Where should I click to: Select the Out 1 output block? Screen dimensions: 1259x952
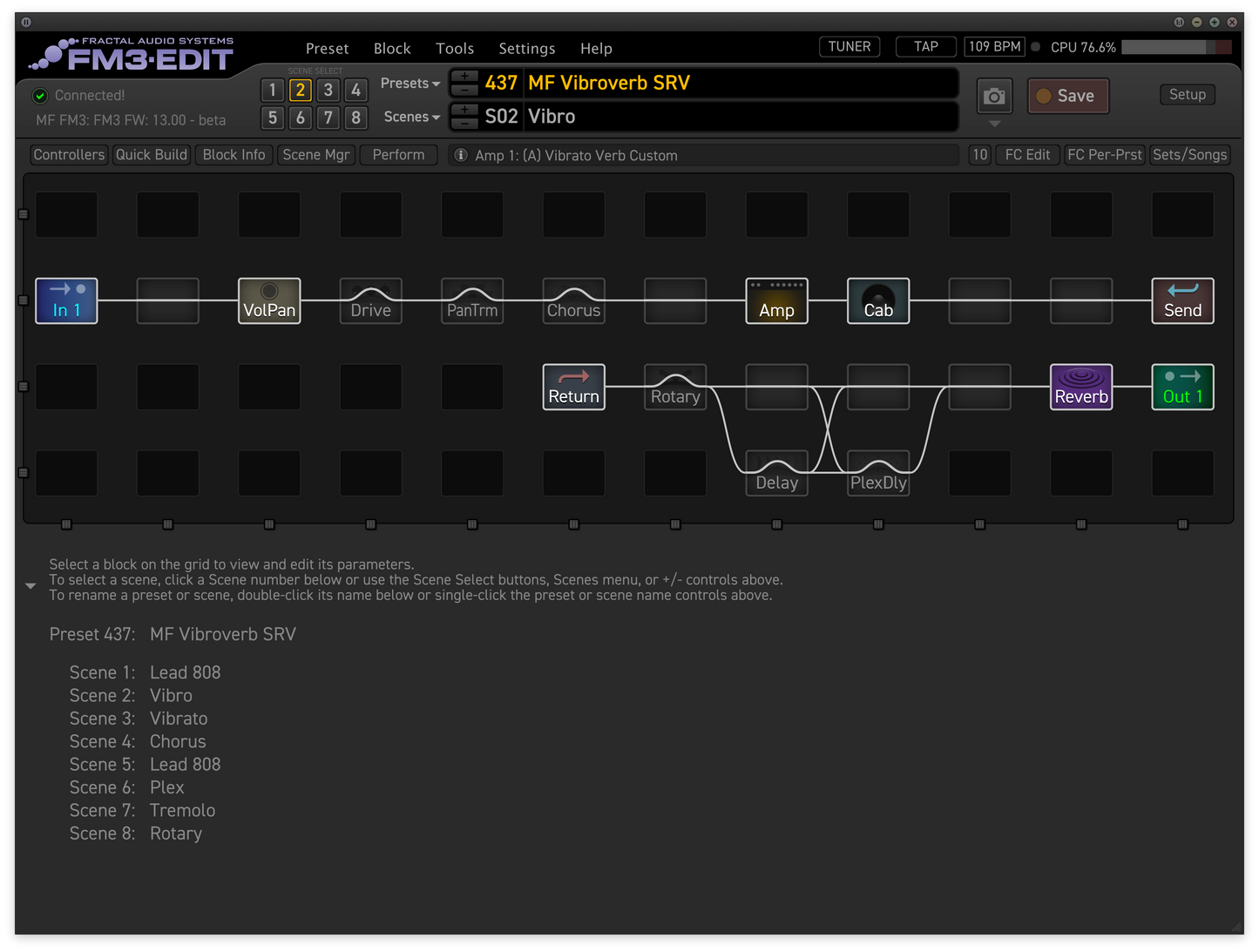(x=1182, y=387)
